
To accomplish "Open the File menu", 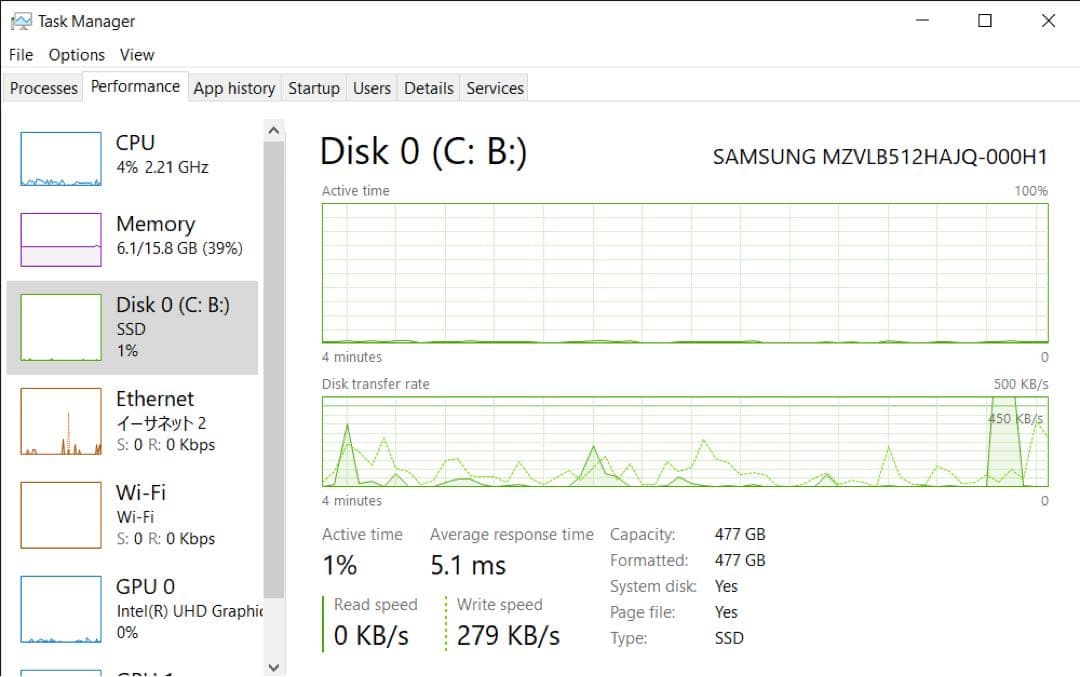I will (19, 55).
